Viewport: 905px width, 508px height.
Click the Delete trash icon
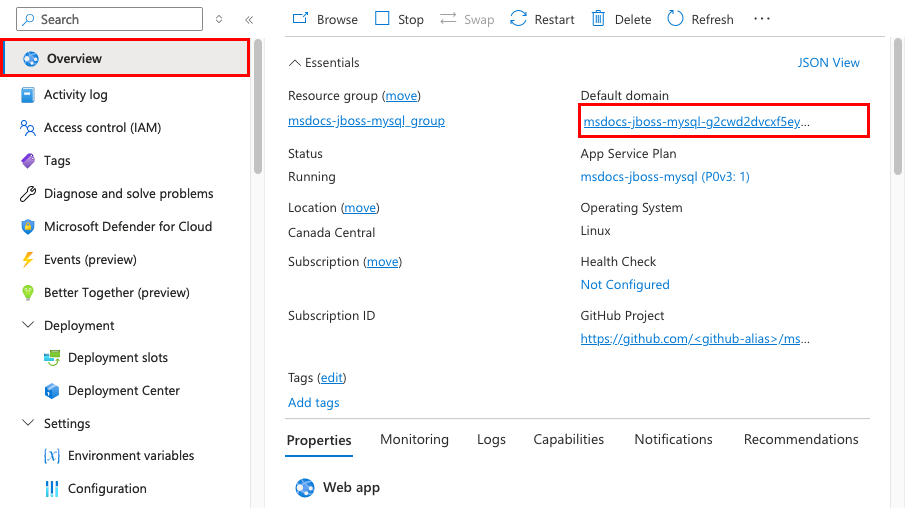598,19
